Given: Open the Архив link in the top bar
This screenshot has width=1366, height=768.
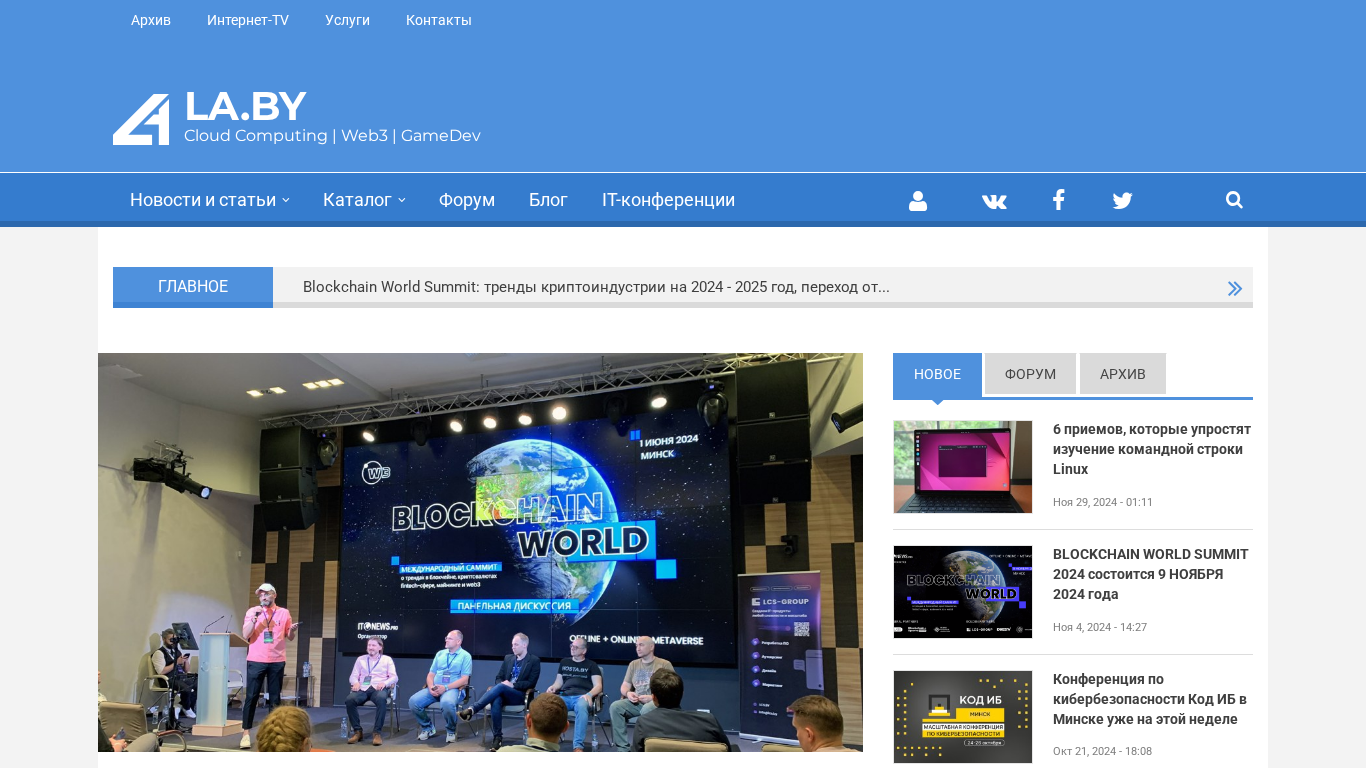Looking at the screenshot, I should [x=151, y=20].
